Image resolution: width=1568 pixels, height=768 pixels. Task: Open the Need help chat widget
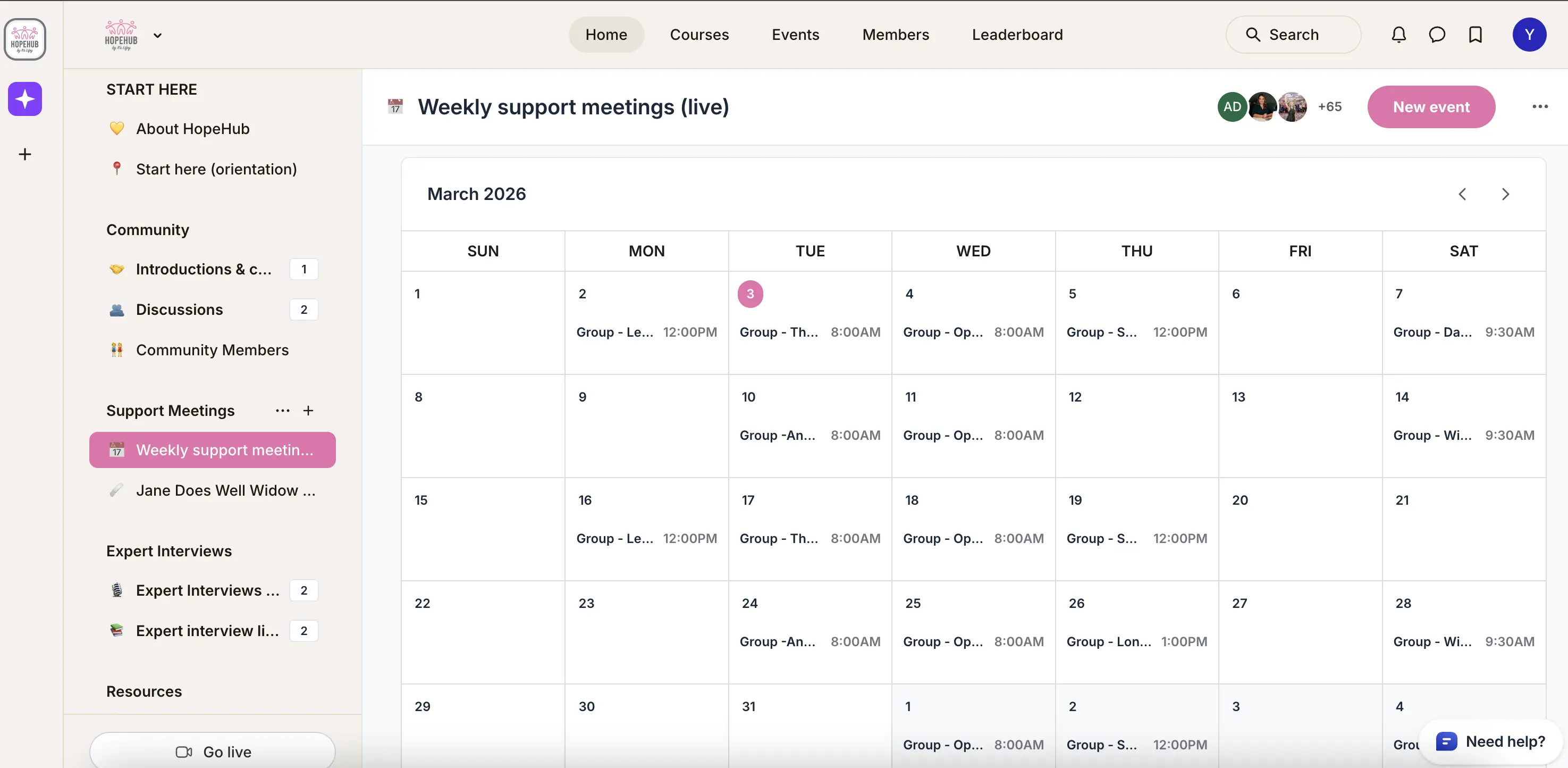(1489, 741)
